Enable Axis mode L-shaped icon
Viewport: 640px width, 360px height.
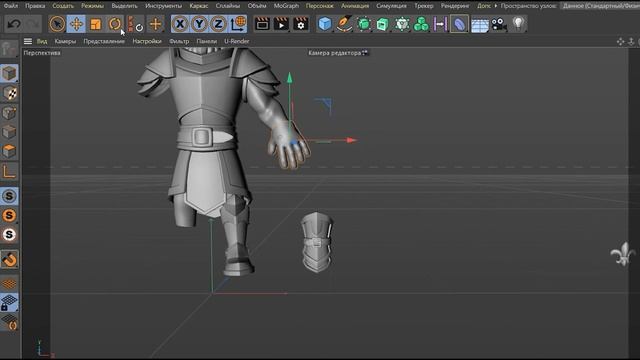(9, 171)
